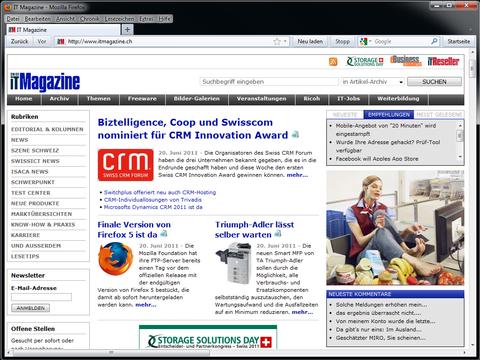
Task: Click the vertical page scrollbar
Action: pos(472,200)
